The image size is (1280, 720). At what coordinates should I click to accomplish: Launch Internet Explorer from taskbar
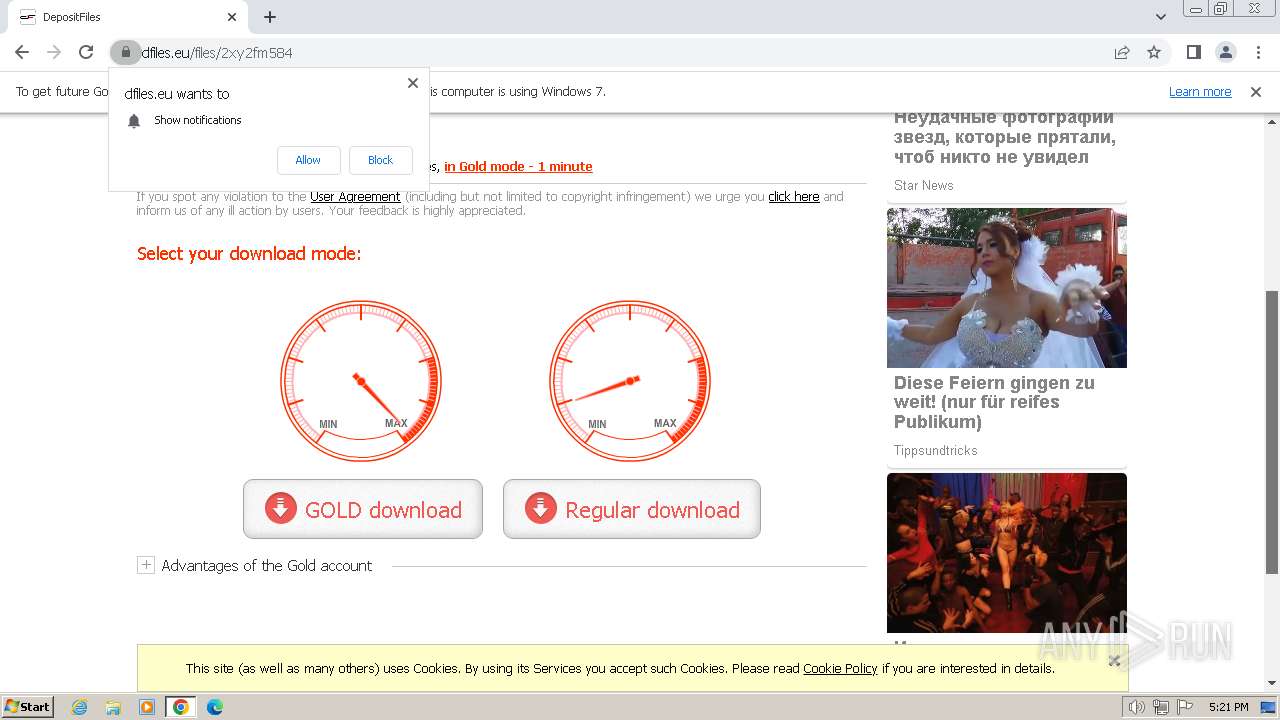[x=79, y=707]
